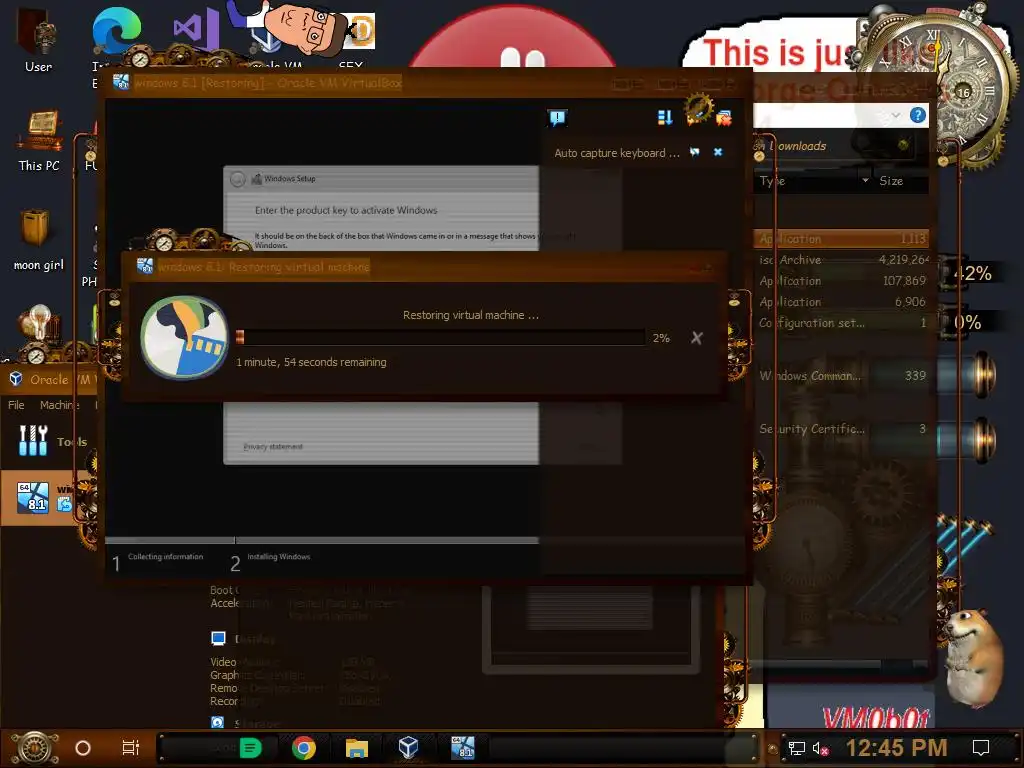Open VirtualBox Manager cube icon on taskbar
The height and width of the screenshot is (768, 1024).
point(409,747)
